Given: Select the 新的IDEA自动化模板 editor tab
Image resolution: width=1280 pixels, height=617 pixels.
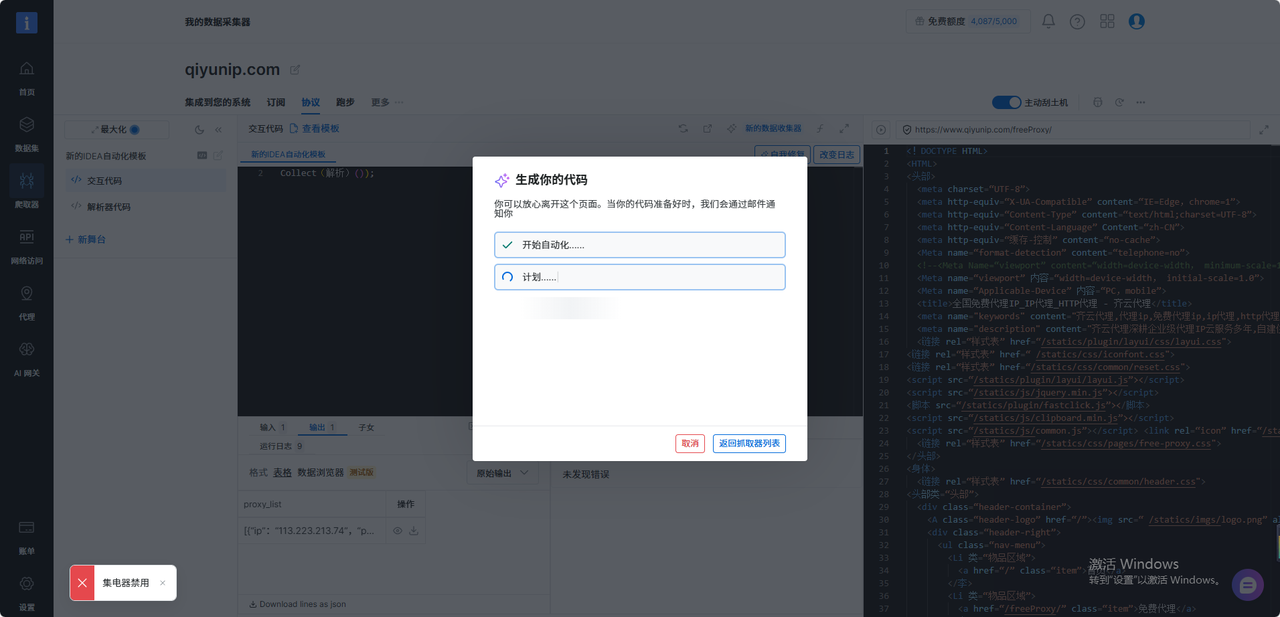Looking at the screenshot, I should click(288, 155).
